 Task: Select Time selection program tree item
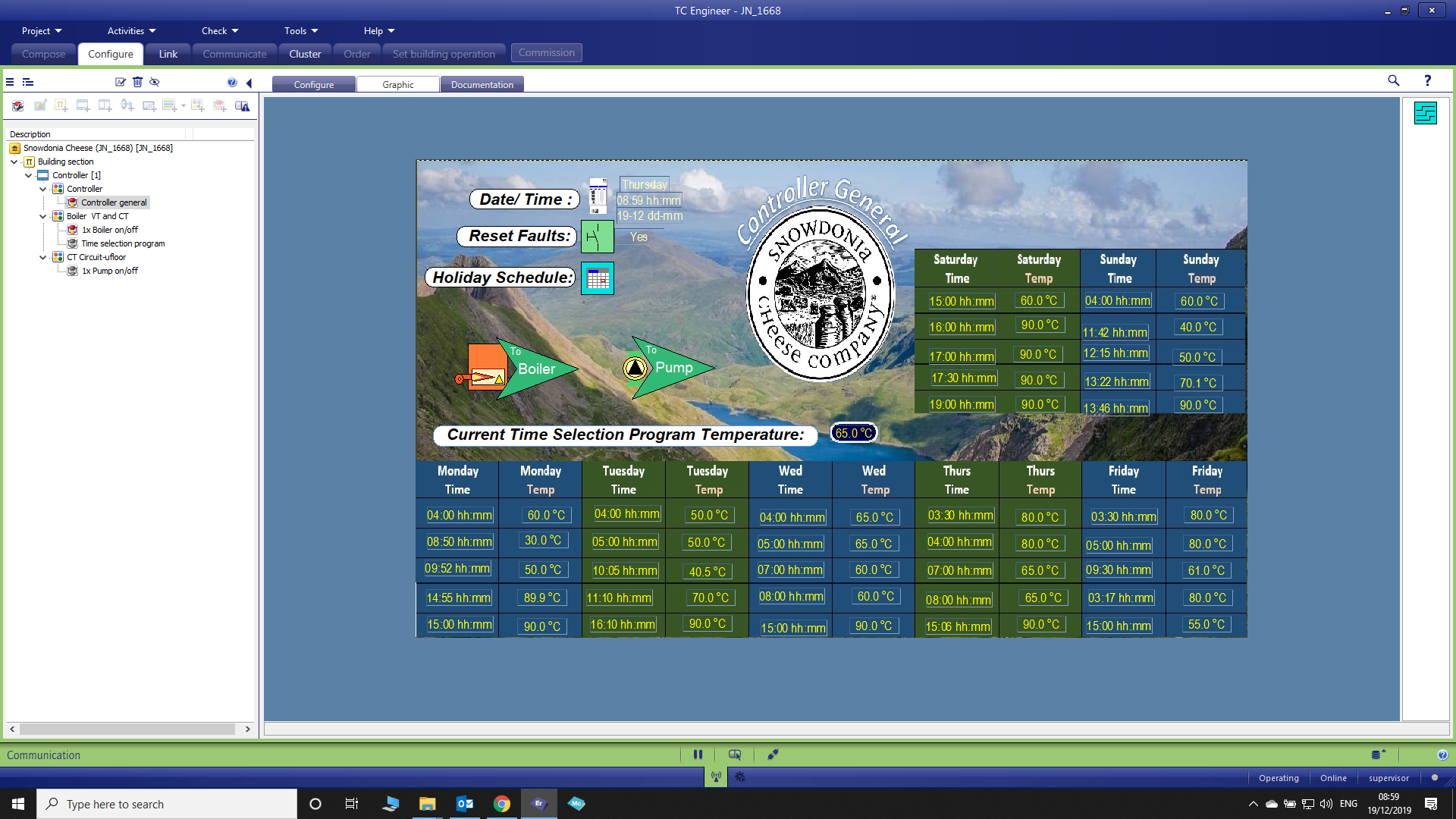[123, 243]
